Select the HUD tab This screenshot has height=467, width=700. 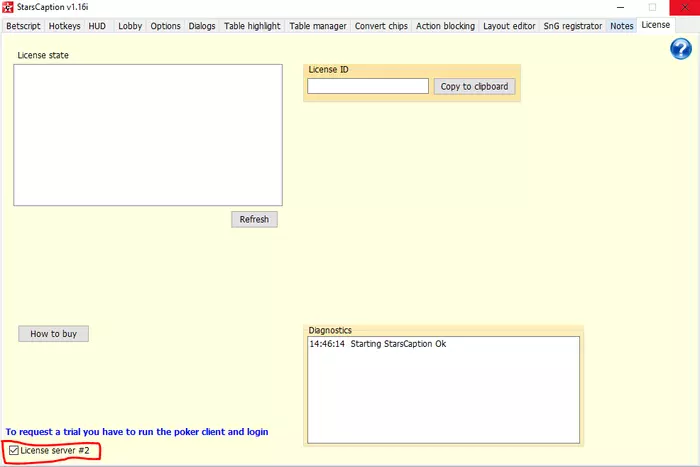tap(97, 26)
